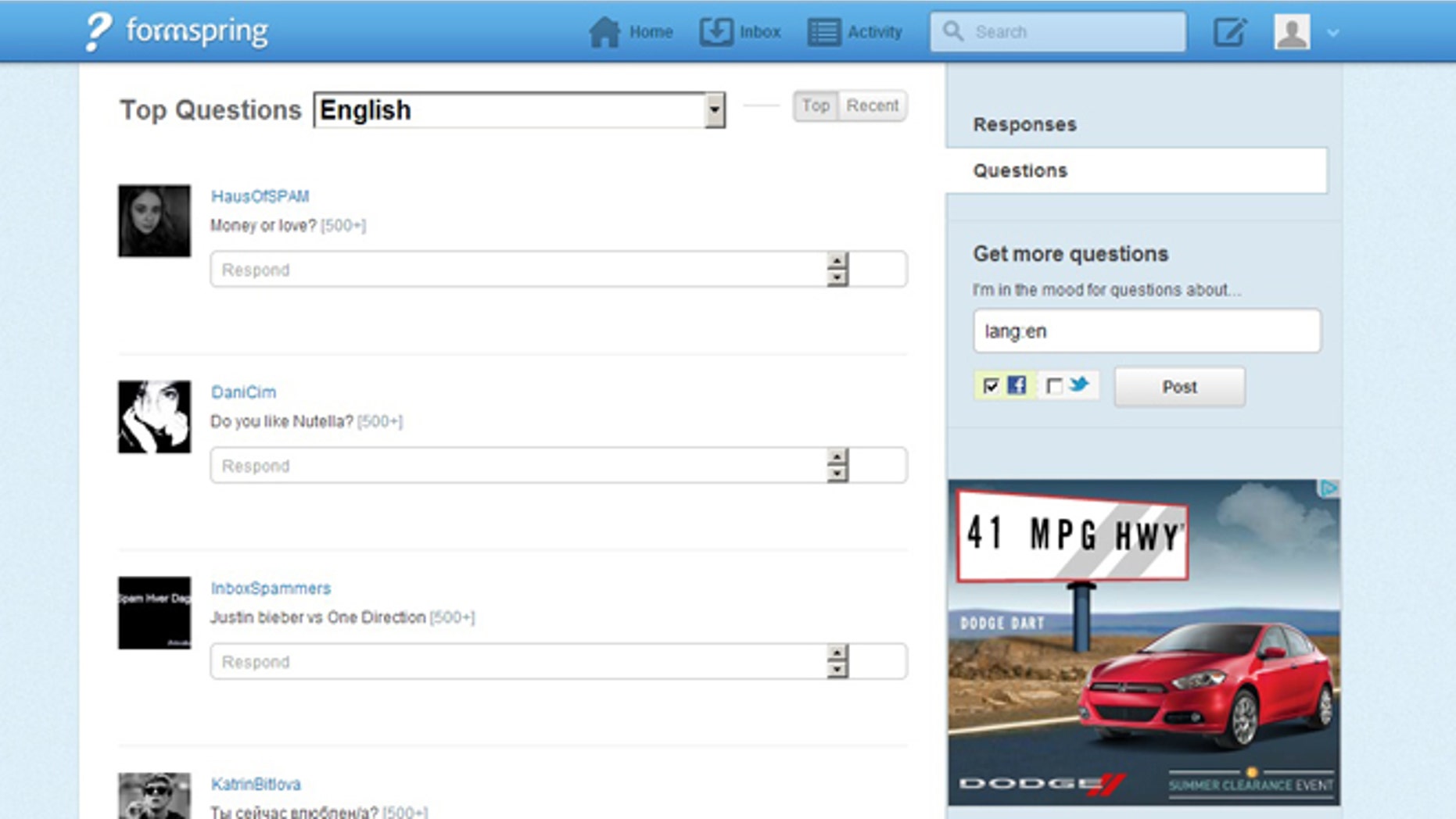Click [500+] count on Money or love
The image size is (1456, 819).
343,226
